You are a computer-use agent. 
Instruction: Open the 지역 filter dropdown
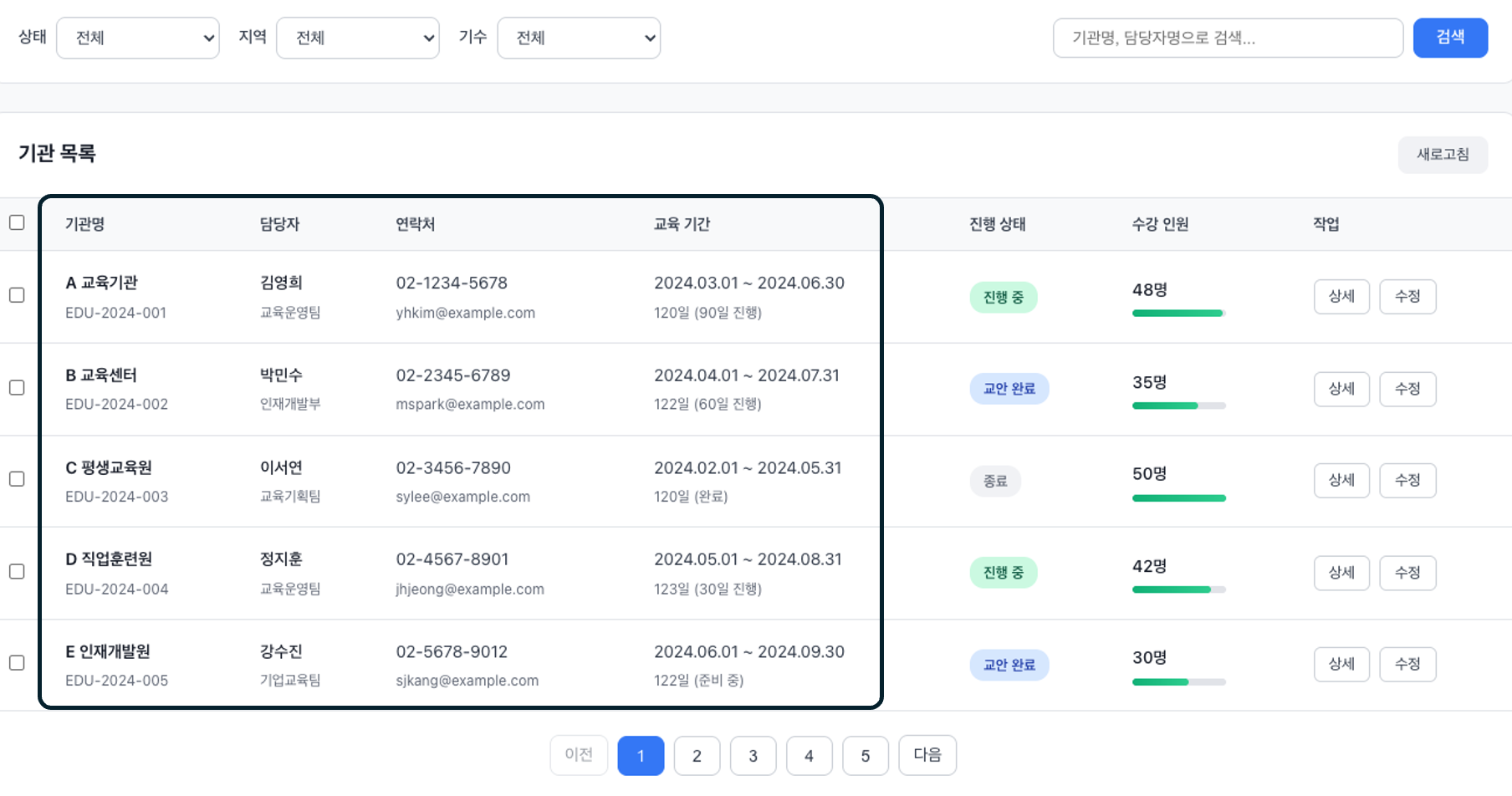358,38
